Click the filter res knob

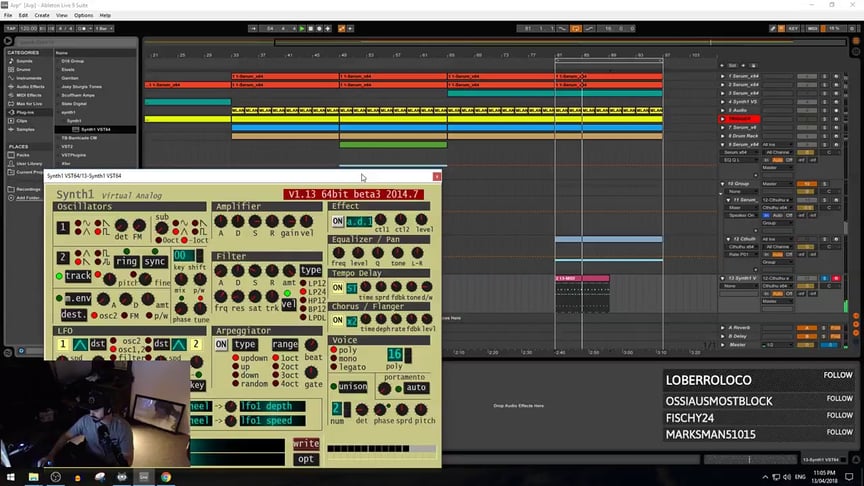[237, 296]
